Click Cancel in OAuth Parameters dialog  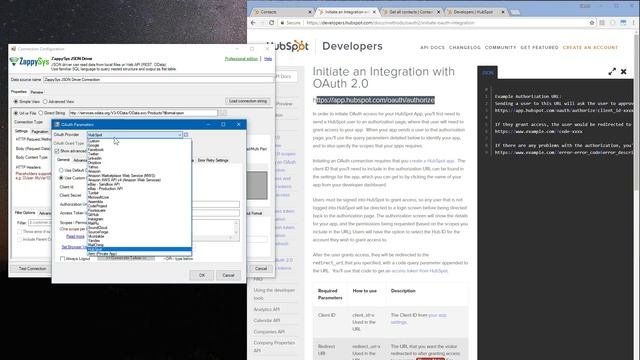tap(228, 275)
